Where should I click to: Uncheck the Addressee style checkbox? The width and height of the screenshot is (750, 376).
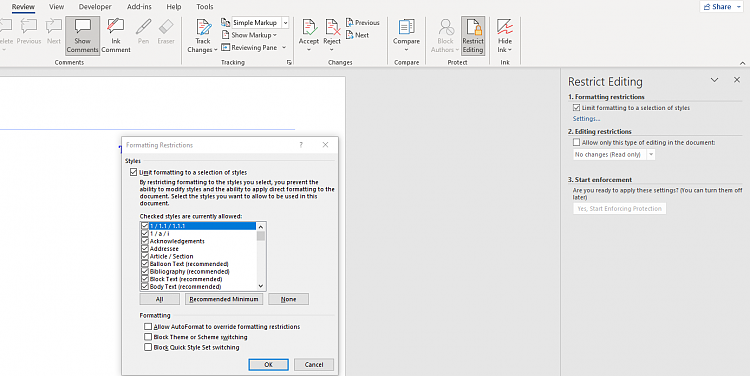[145, 249]
